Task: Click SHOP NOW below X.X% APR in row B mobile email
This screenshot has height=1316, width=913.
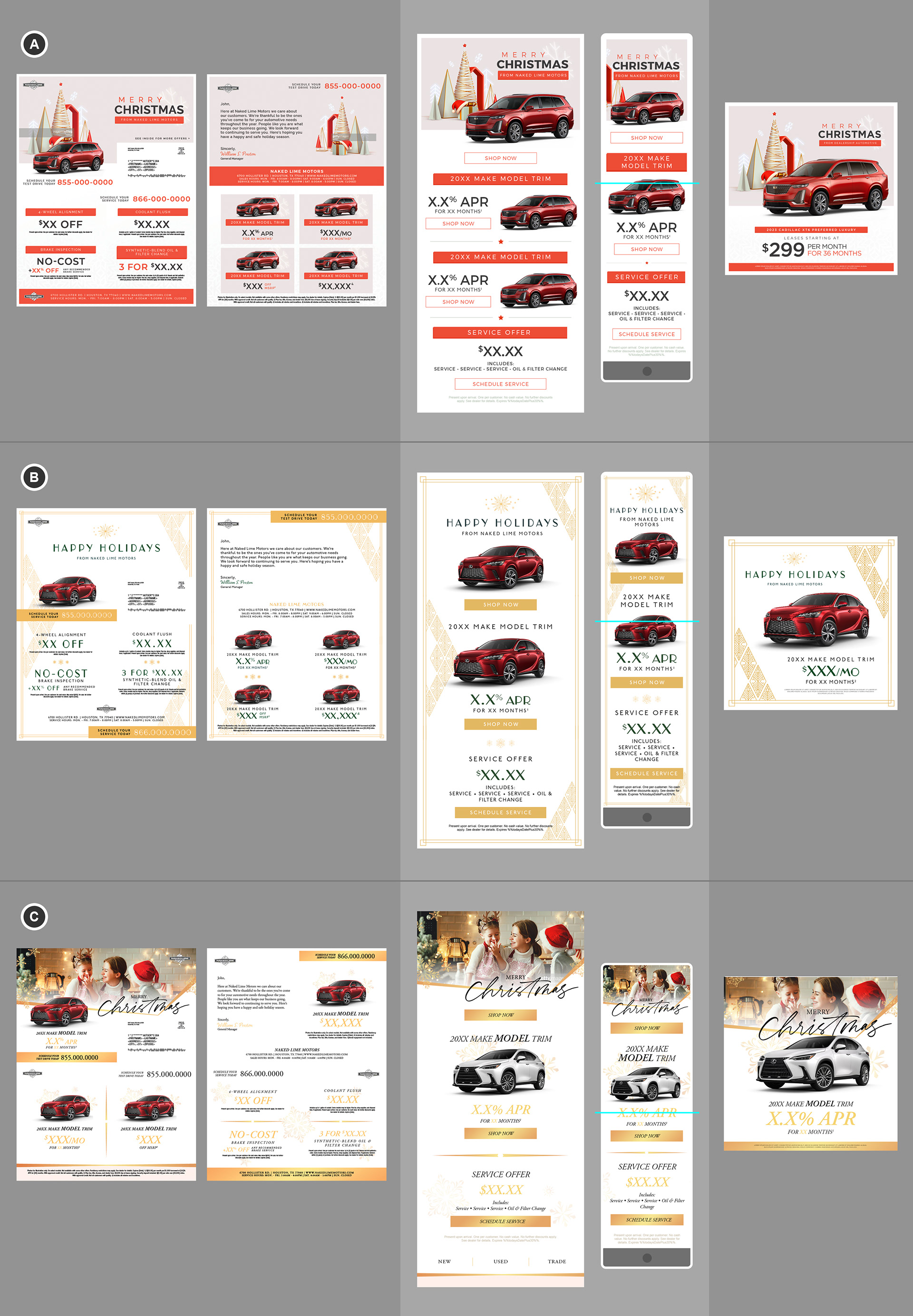Action: point(647,682)
